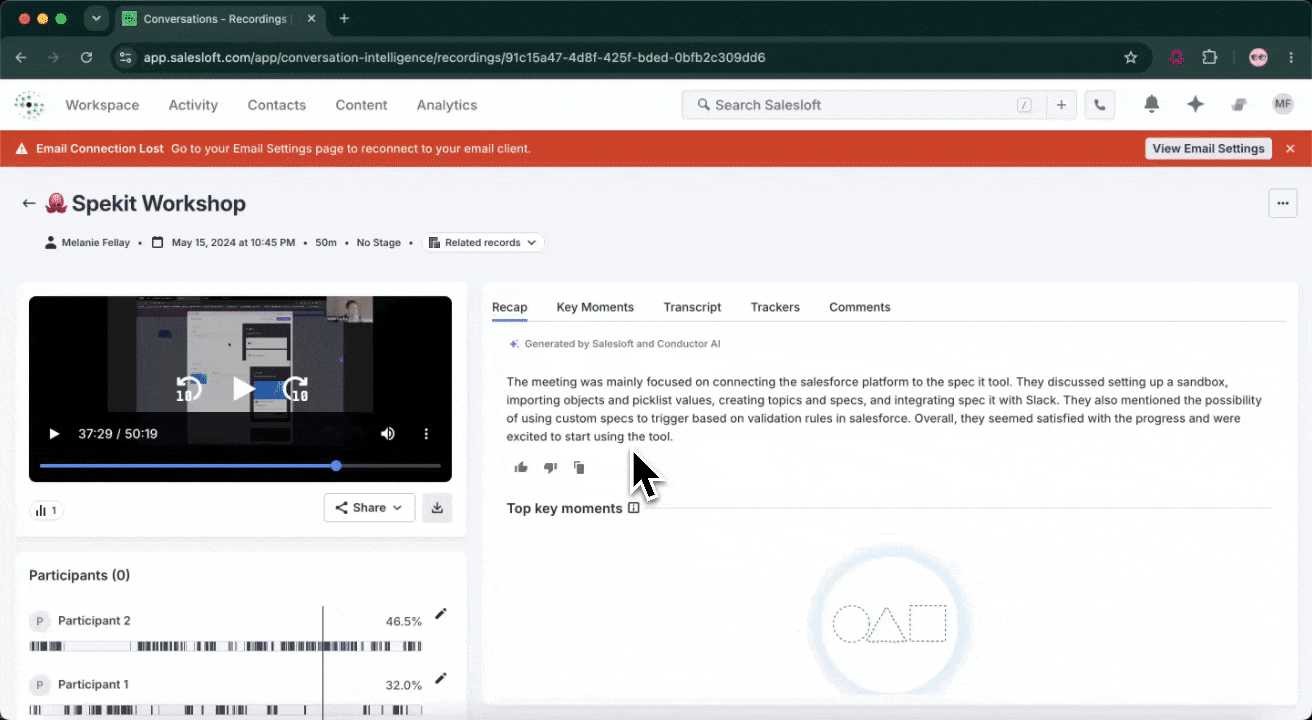Copy the recap text

579,467
